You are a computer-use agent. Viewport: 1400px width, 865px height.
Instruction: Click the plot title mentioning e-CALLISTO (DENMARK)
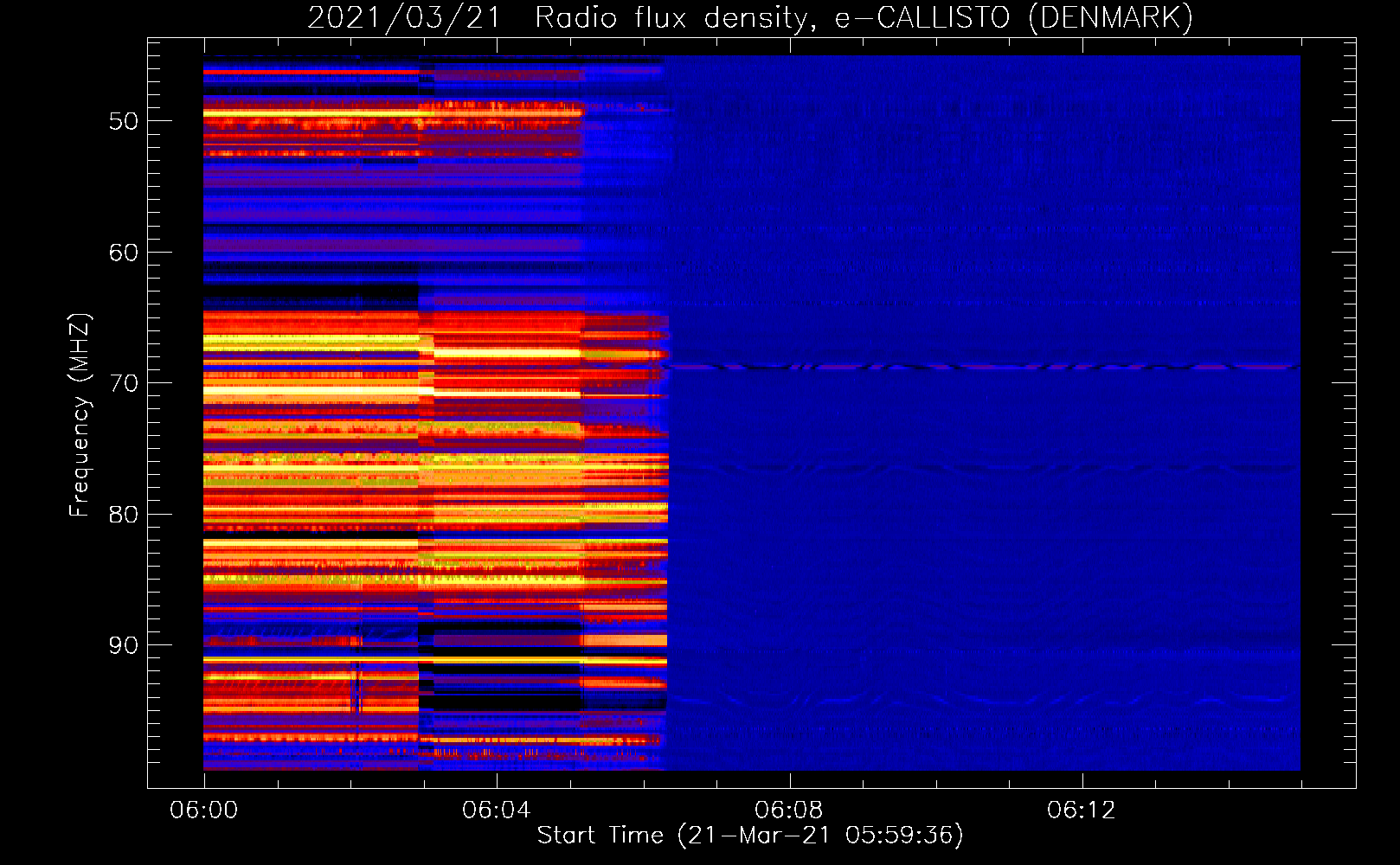click(750, 18)
